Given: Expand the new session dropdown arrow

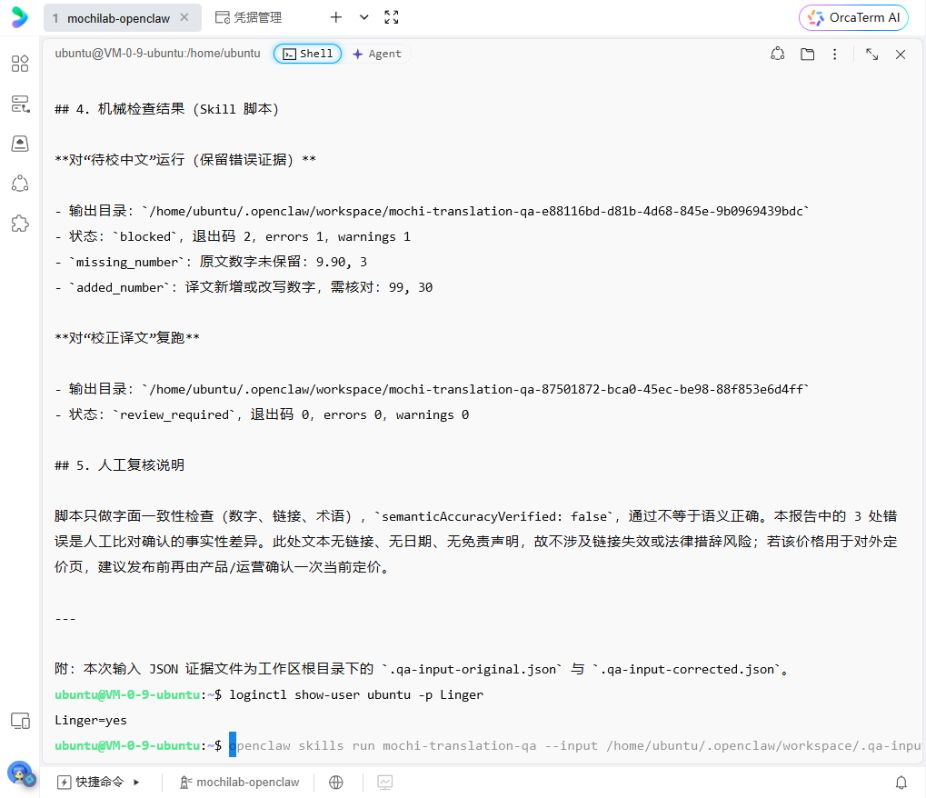Looking at the screenshot, I should (x=364, y=17).
